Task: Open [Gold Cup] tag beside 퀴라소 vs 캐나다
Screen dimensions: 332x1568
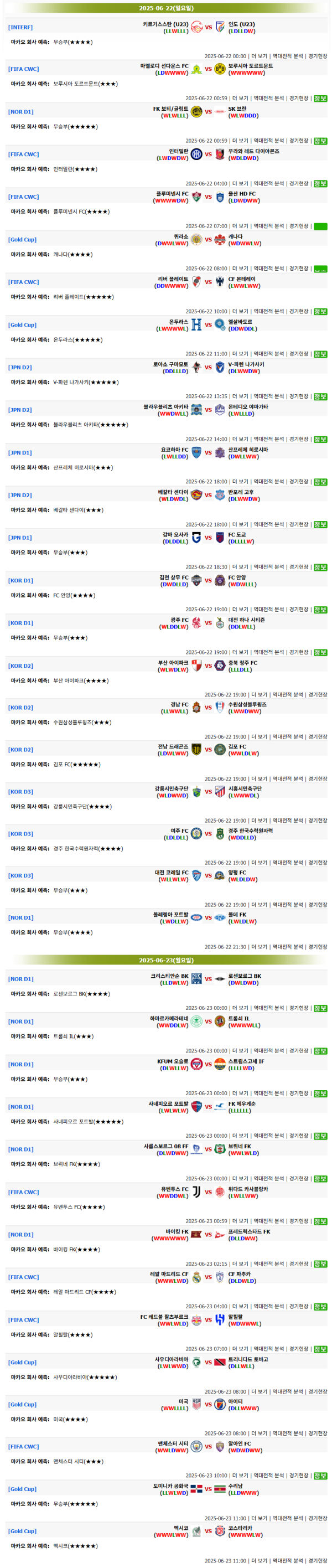Action: [23, 240]
